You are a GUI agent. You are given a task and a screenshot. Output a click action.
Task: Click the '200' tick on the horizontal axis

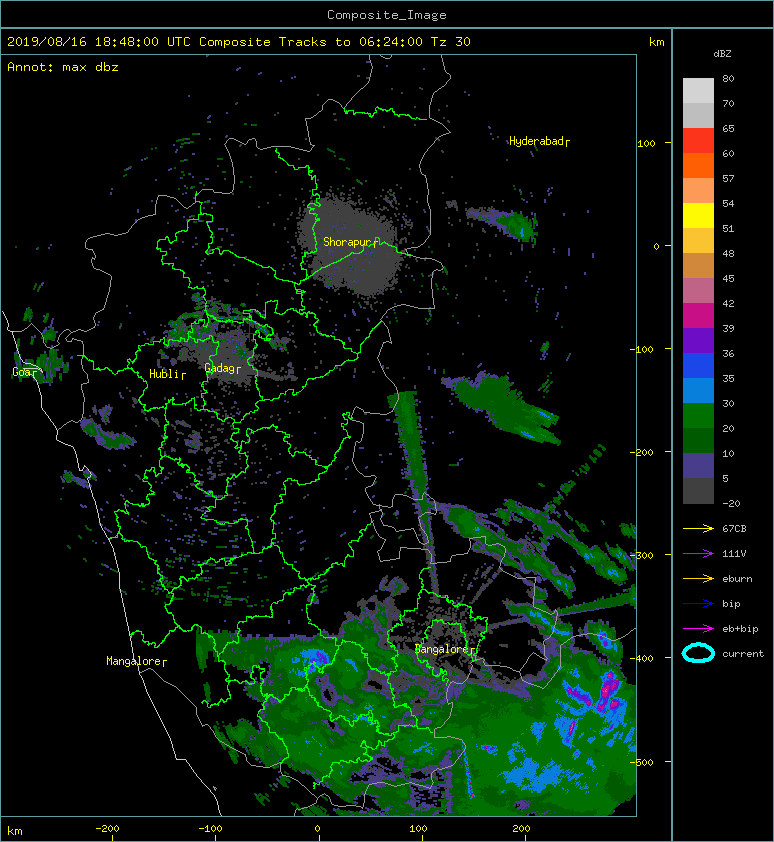[521, 829]
